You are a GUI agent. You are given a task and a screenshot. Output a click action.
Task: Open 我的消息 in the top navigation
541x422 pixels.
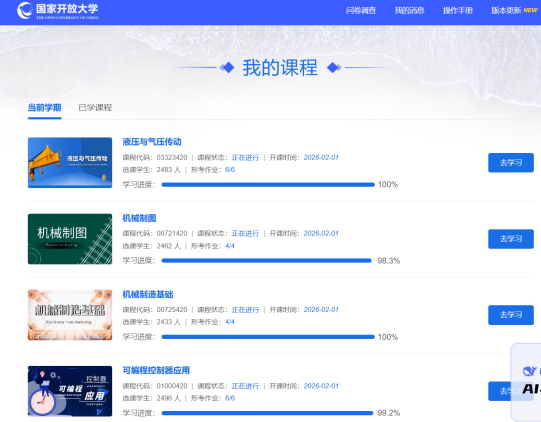[410, 10]
